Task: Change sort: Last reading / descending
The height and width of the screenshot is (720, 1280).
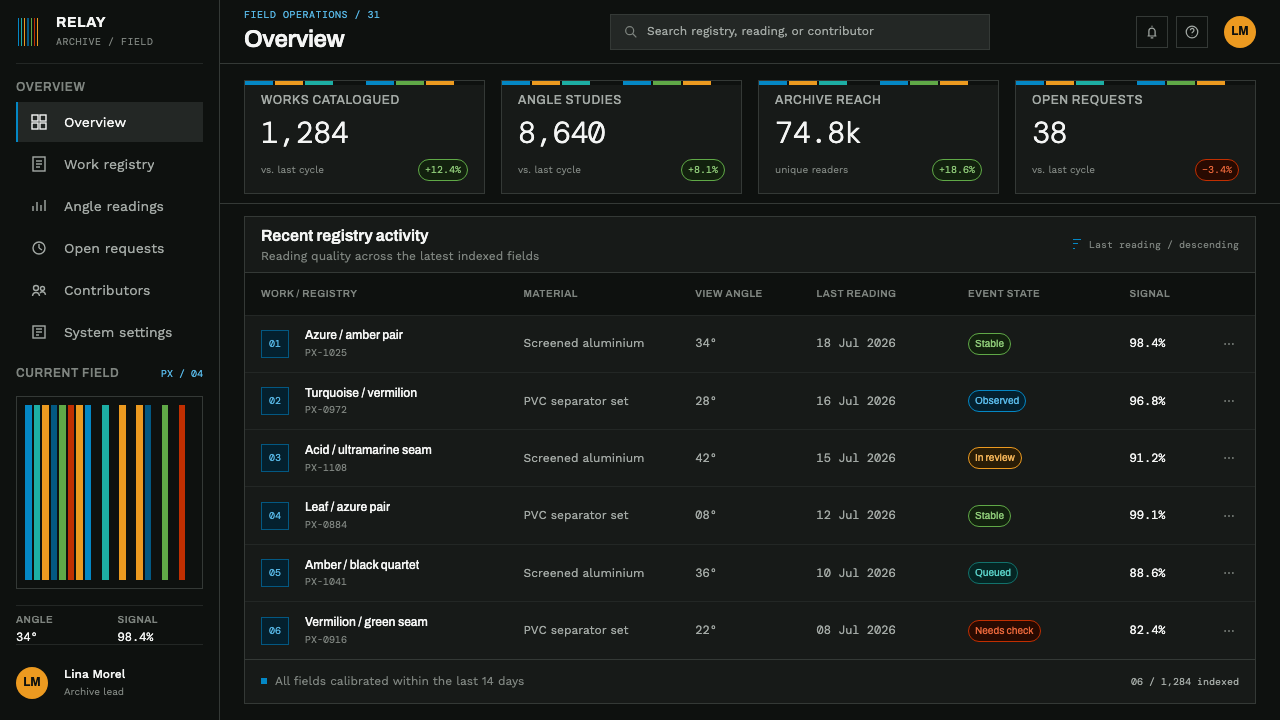Action: click(1154, 245)
